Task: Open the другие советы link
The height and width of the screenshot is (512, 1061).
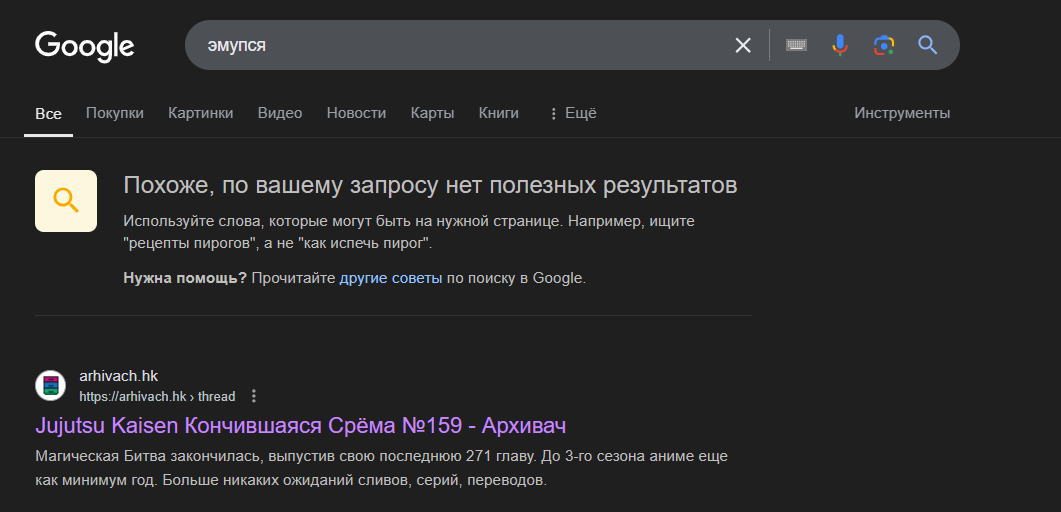Action: 390,278
